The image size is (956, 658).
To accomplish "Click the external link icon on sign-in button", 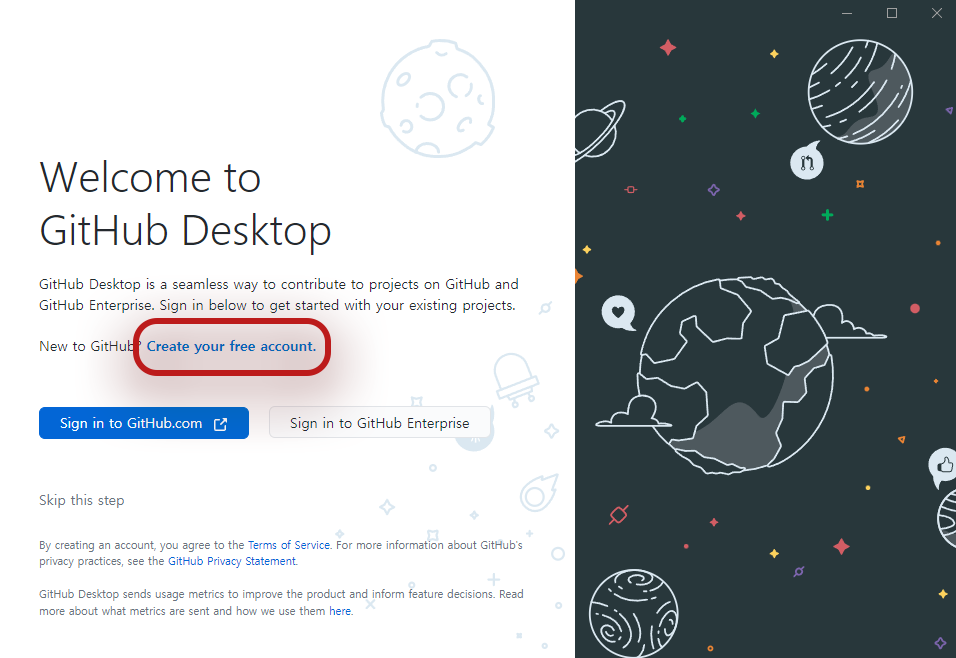I will point(221,424).
